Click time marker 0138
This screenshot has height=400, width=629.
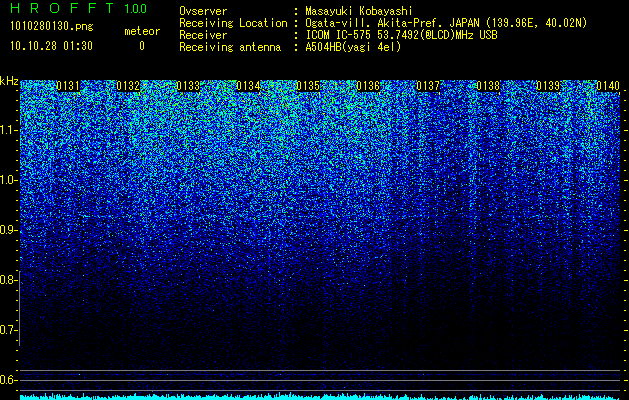pos(488,86)
